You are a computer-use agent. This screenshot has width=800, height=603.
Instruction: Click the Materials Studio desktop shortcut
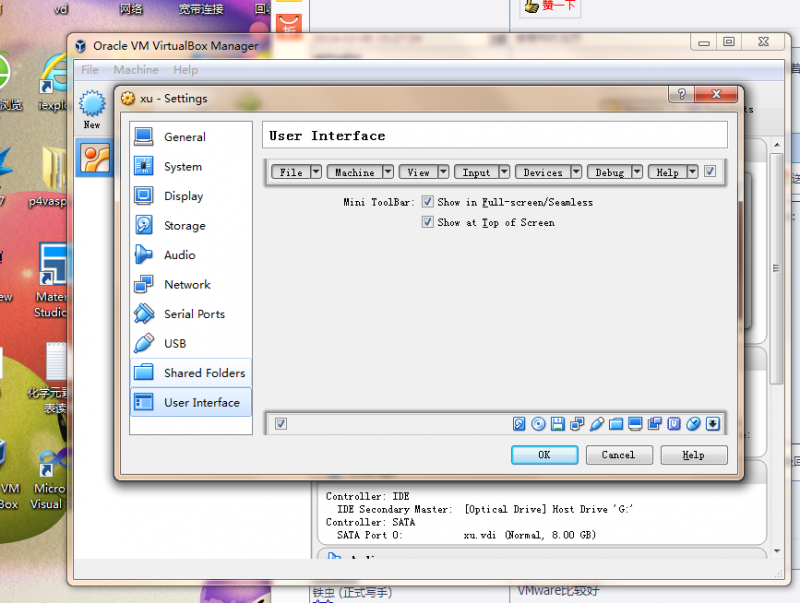(x=51, y=281)
